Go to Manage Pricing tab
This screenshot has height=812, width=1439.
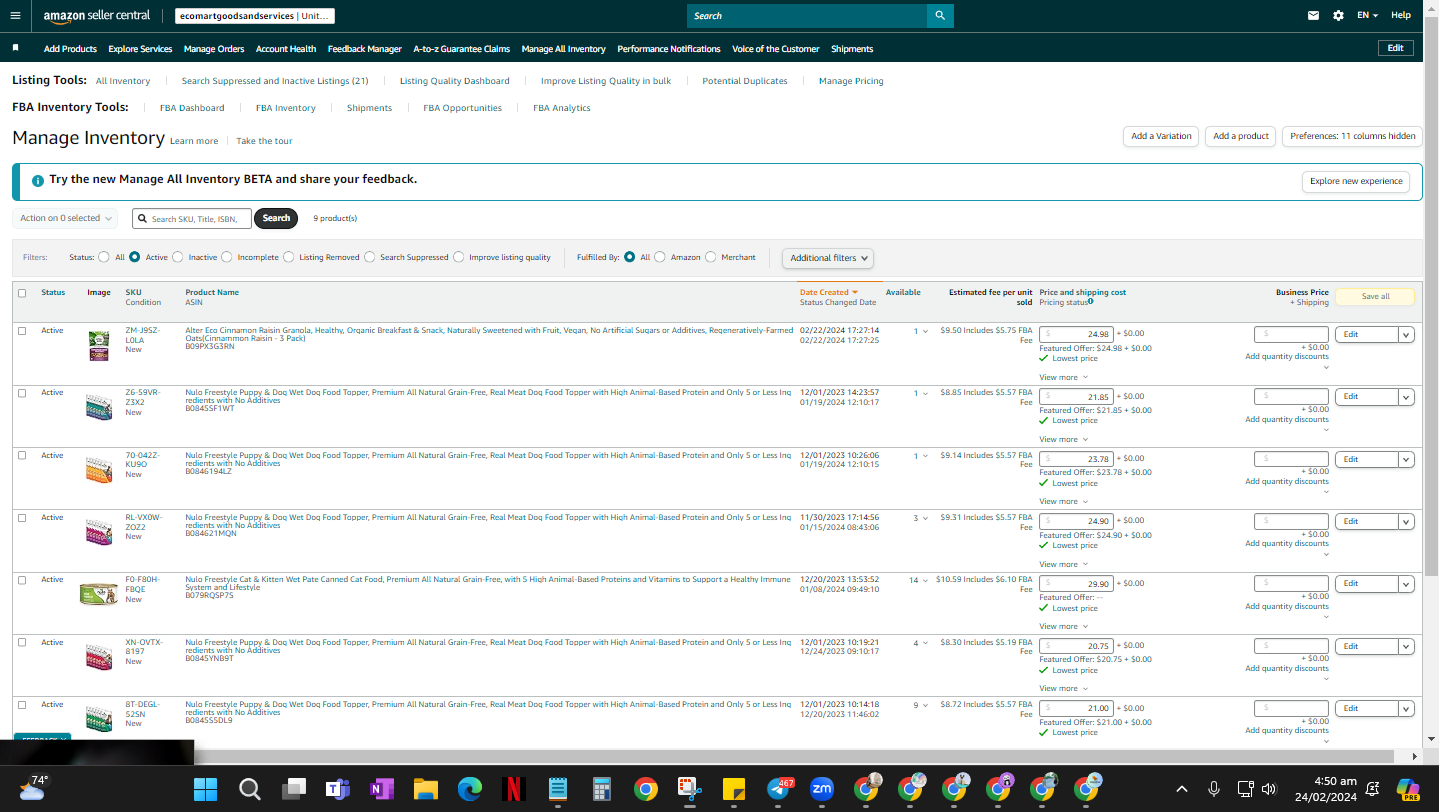click(851, 81)
